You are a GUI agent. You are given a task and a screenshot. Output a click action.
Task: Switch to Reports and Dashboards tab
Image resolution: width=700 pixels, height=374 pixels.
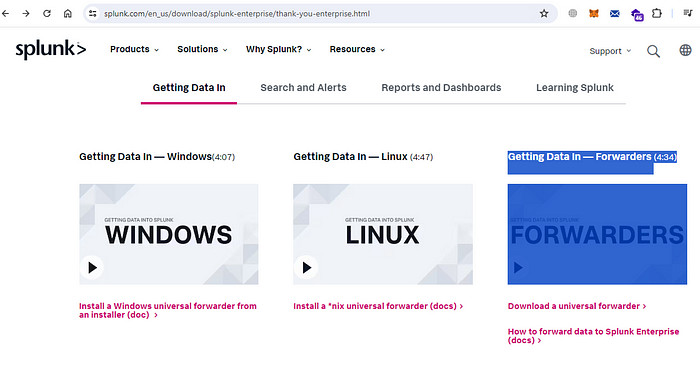tap(441, 88)
